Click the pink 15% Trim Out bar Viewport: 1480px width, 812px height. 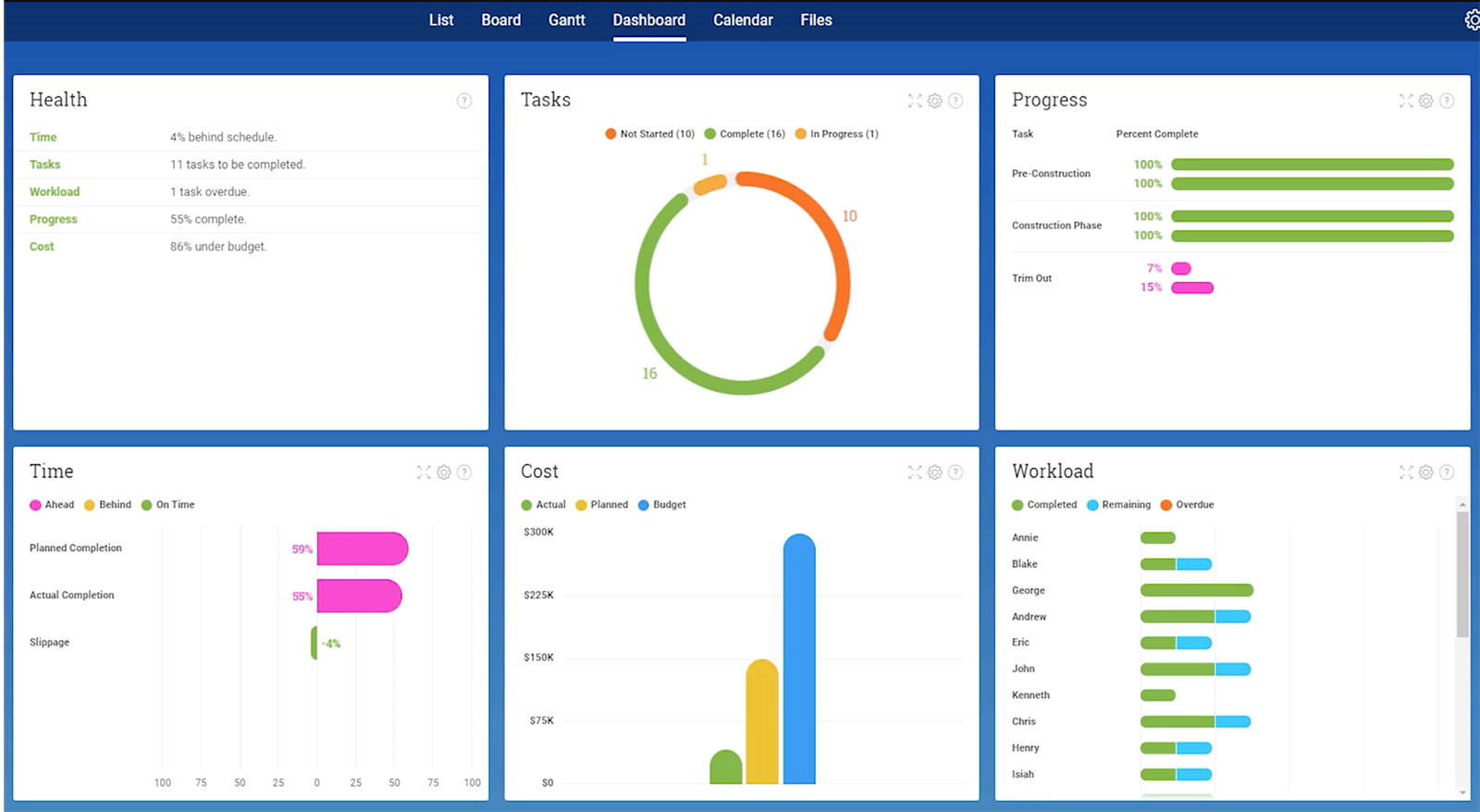[1192, 288]
